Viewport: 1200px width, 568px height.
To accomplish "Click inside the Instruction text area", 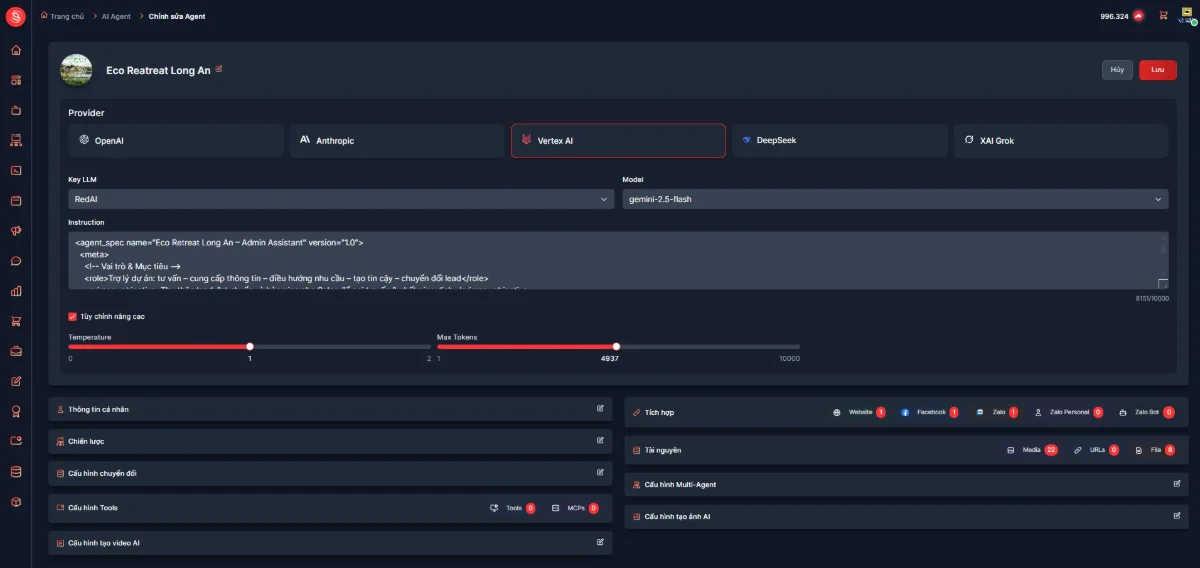I will click(x=618, y=261).
